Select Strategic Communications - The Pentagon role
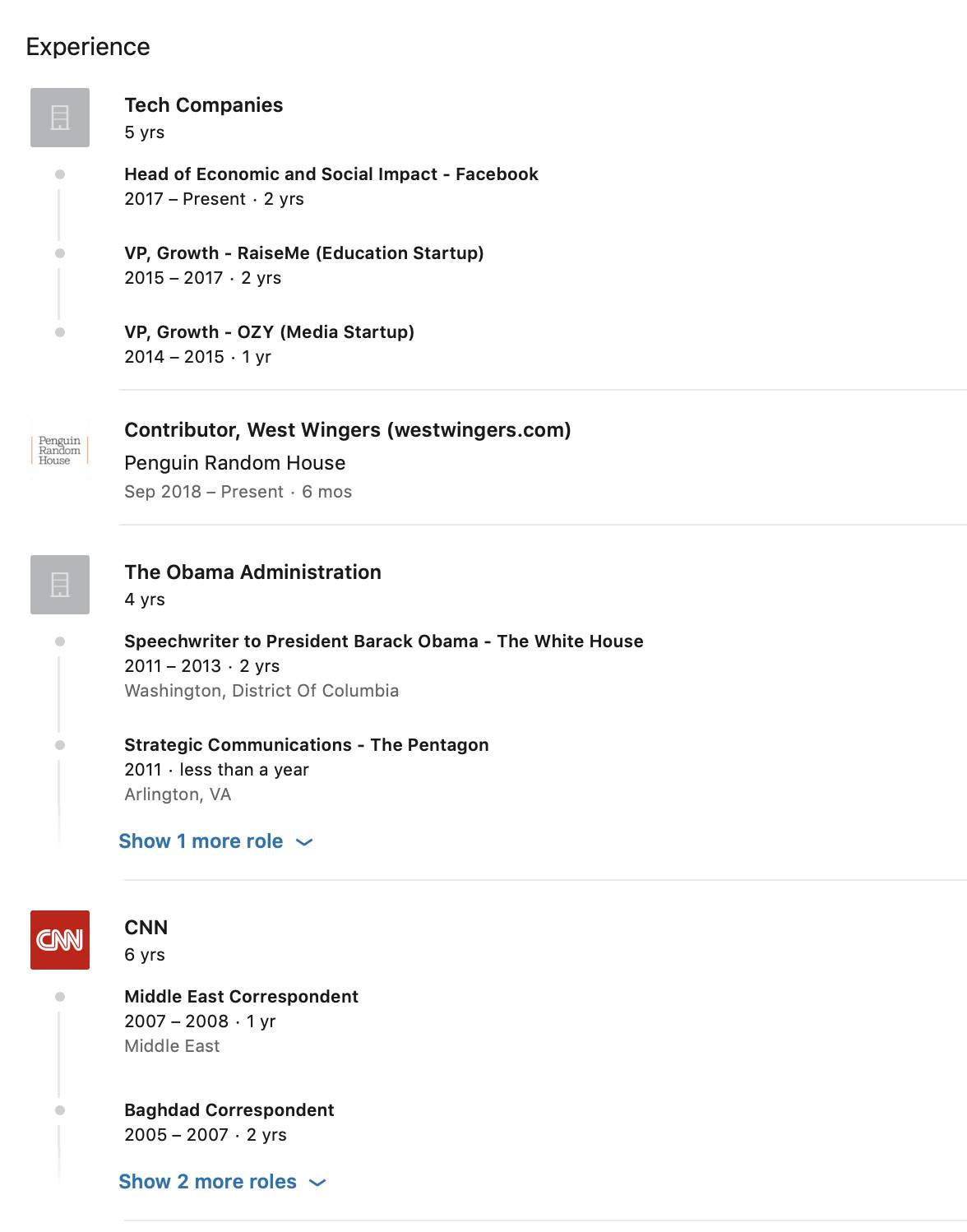This screenshot has height=1232, width=967. click(x=307, y=745)
